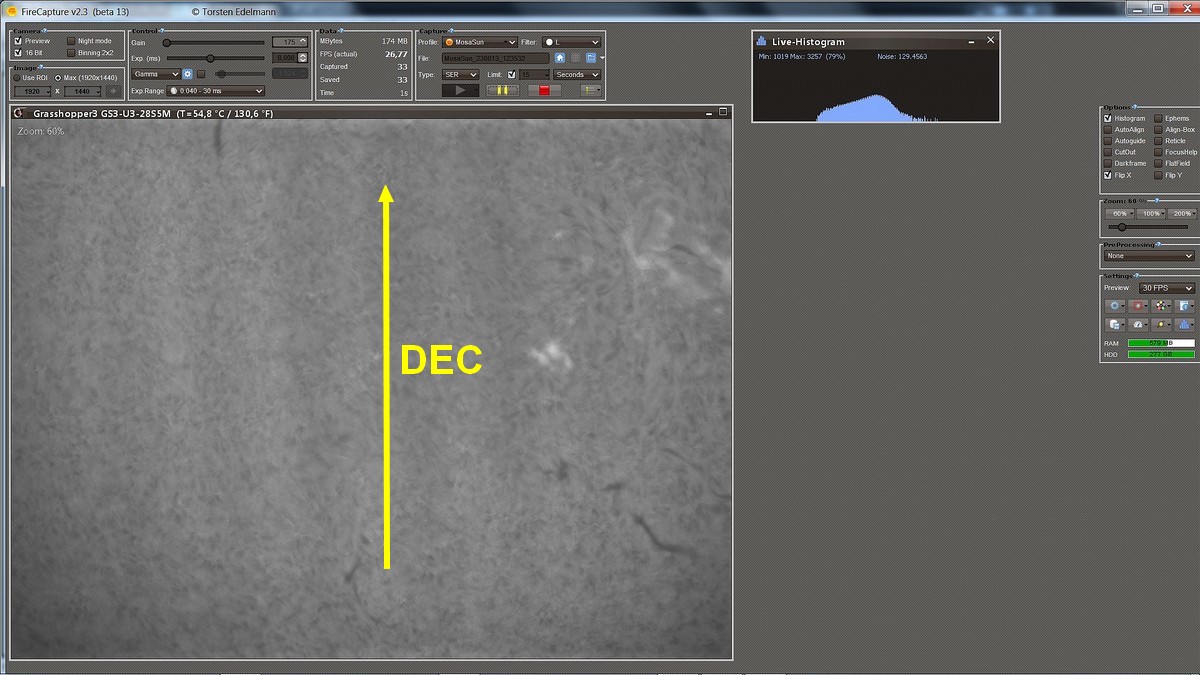
Task: Click the blue file options icon beside filename
Action: (x=591, y=58)
